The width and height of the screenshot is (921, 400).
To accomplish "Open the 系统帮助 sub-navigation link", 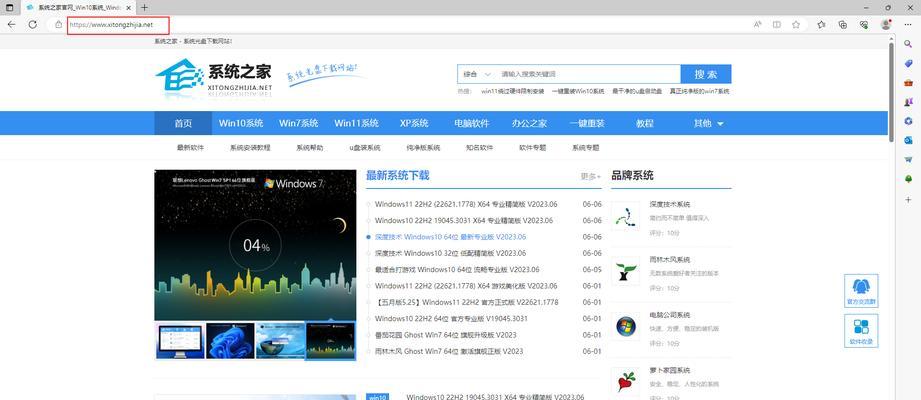I will (310, 148).
